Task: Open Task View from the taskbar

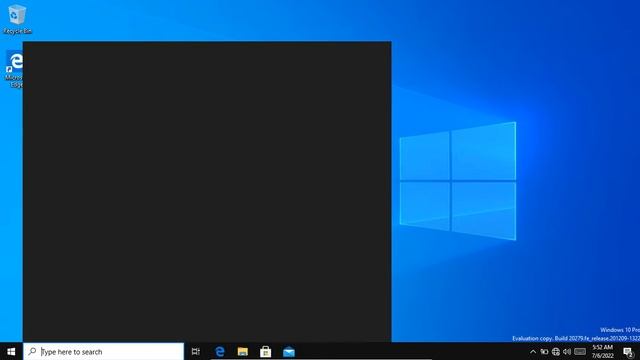Action: tap(196, 351)
